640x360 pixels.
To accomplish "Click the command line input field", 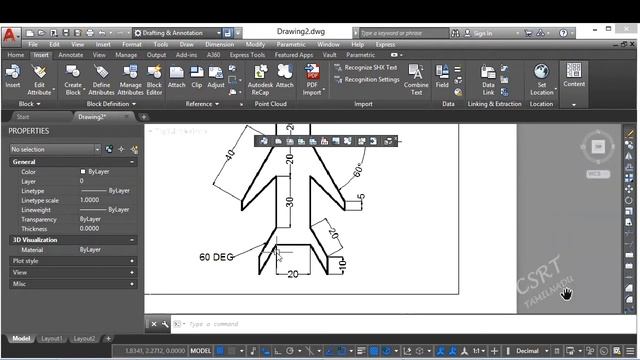I will coord(402,324).
